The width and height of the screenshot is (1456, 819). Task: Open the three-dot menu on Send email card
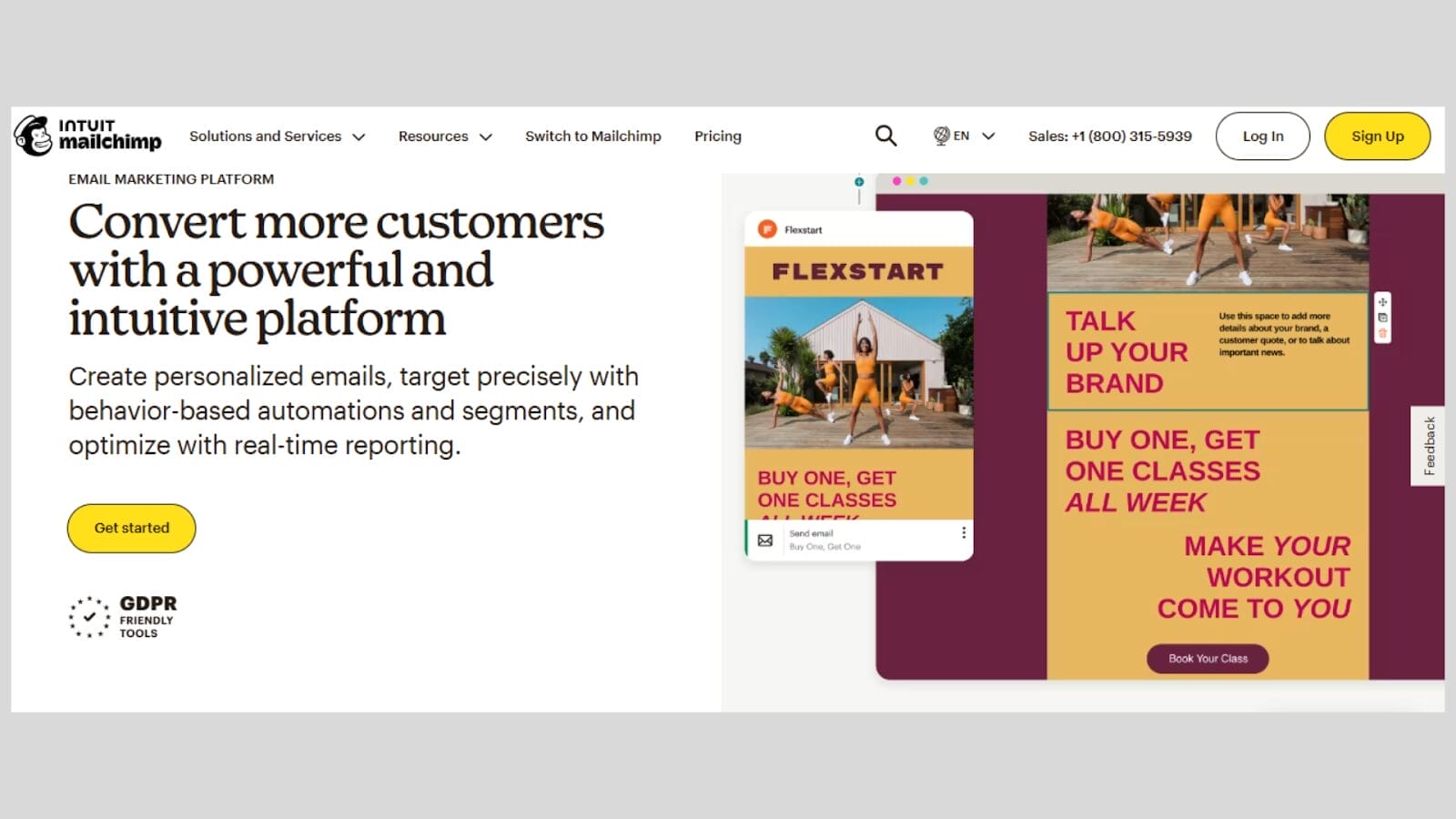click(x=963, y=532)
